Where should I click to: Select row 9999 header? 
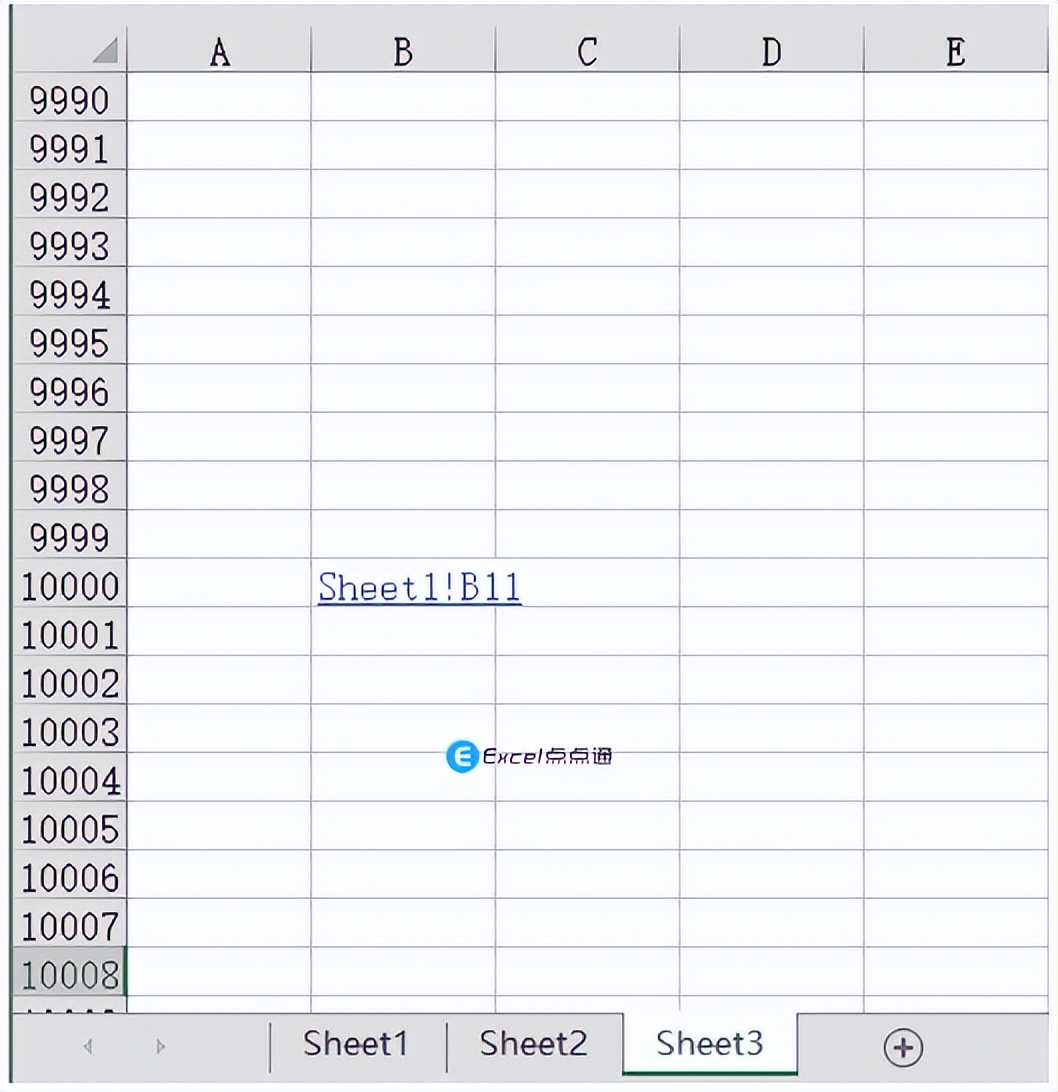70,534
